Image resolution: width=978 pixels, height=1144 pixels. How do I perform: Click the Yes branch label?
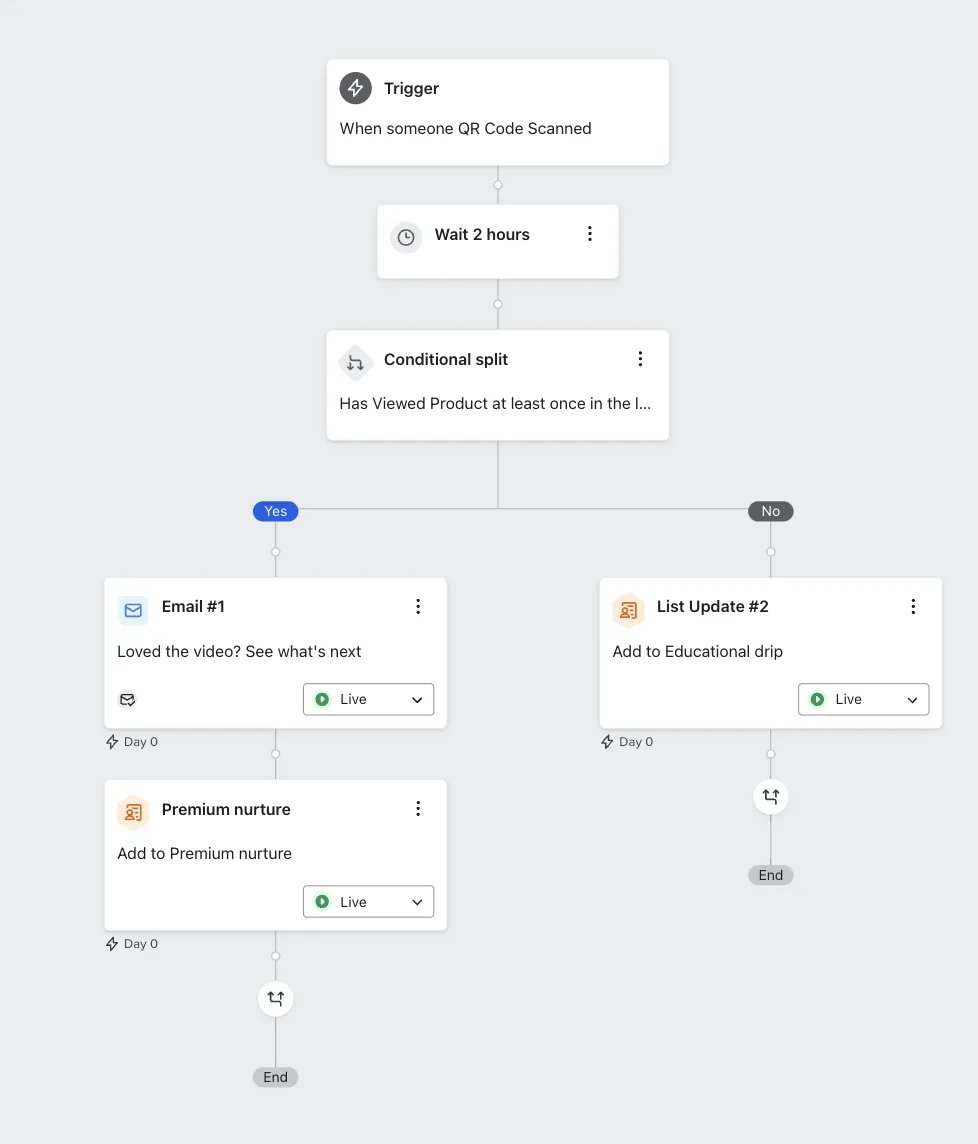[x=275, y=511]
